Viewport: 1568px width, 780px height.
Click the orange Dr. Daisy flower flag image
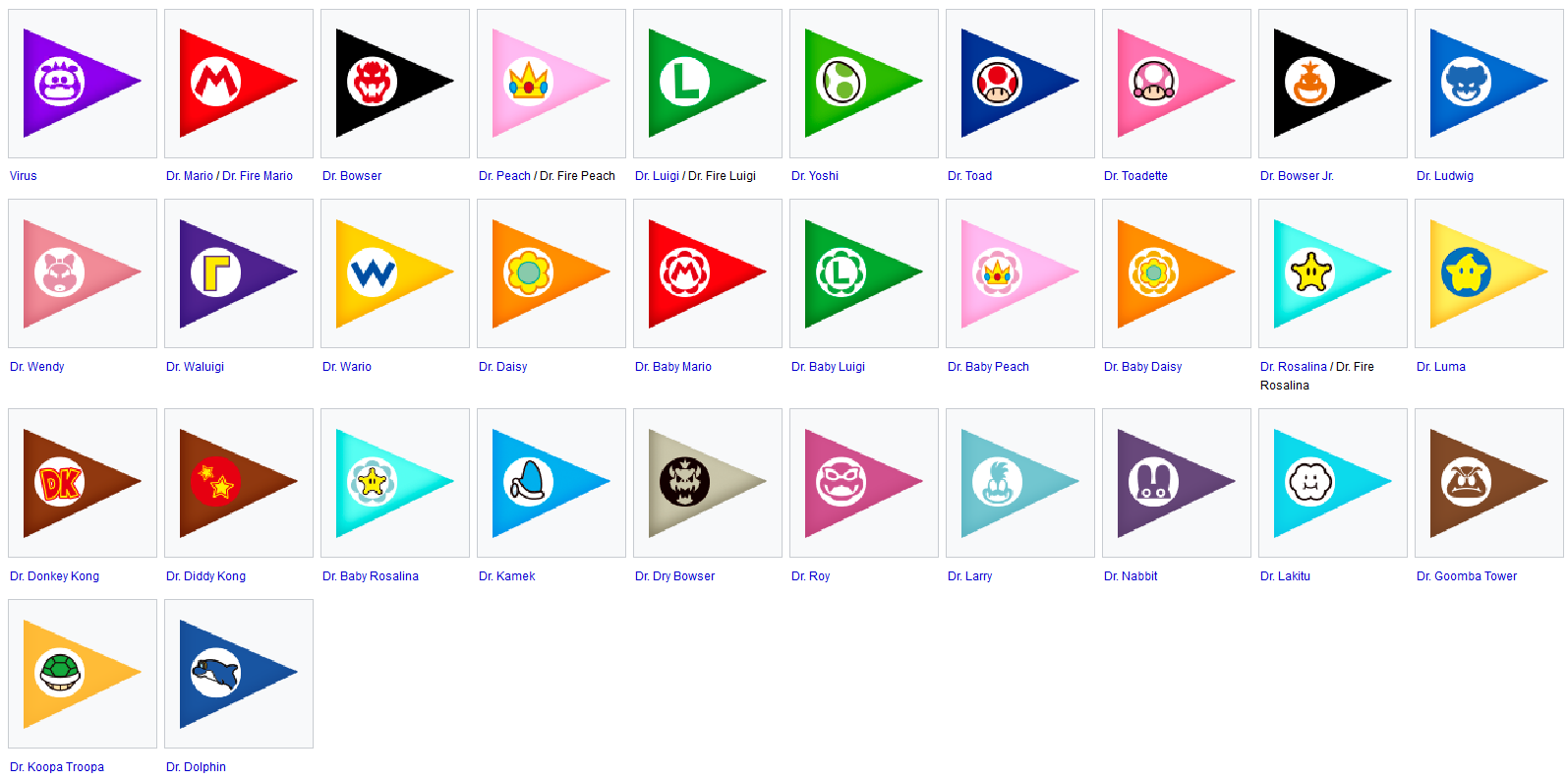552,273
